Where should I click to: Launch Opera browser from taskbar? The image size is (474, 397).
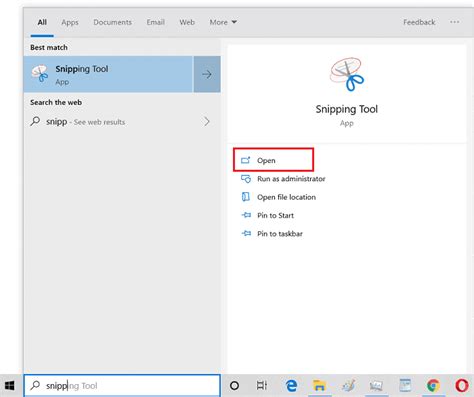coord(462,386)
